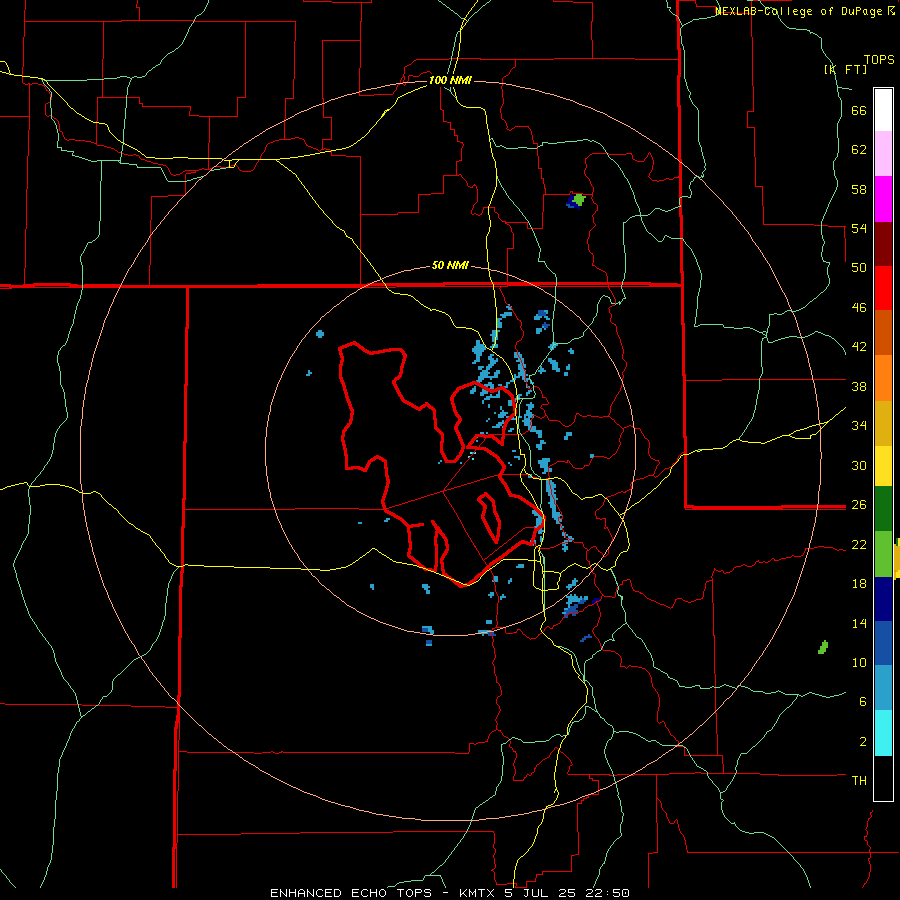This screenshot has width=900, height=900.
Task: Click the "14" legend value
Action: pos(859,623)
